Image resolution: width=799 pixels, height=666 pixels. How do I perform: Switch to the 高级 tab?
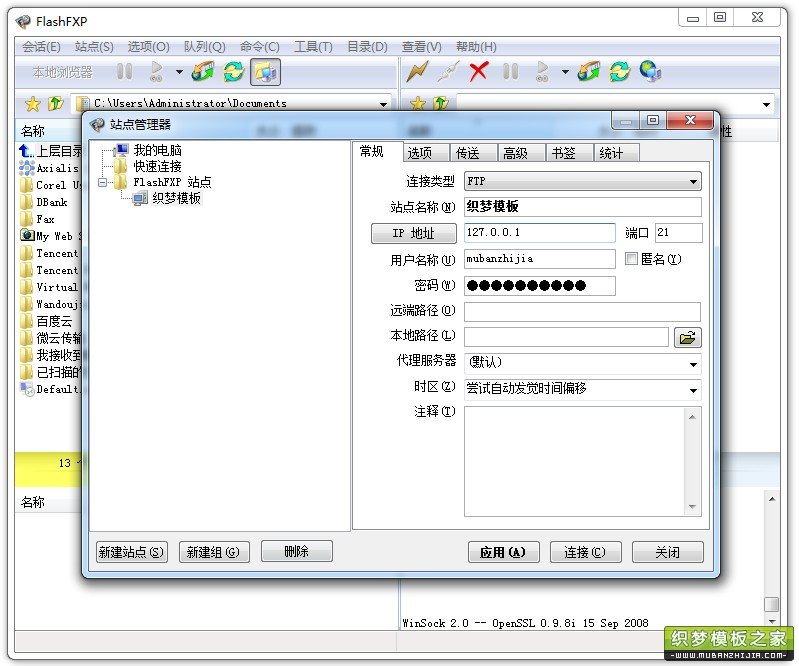pos(521,153)
